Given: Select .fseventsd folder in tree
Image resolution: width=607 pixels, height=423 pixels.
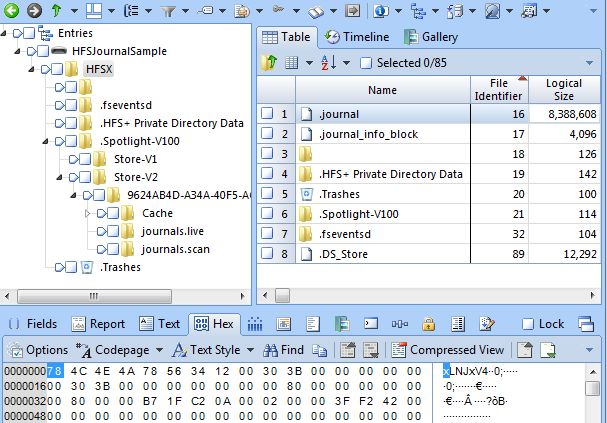Looking at the screenshot, I should 125,105.
